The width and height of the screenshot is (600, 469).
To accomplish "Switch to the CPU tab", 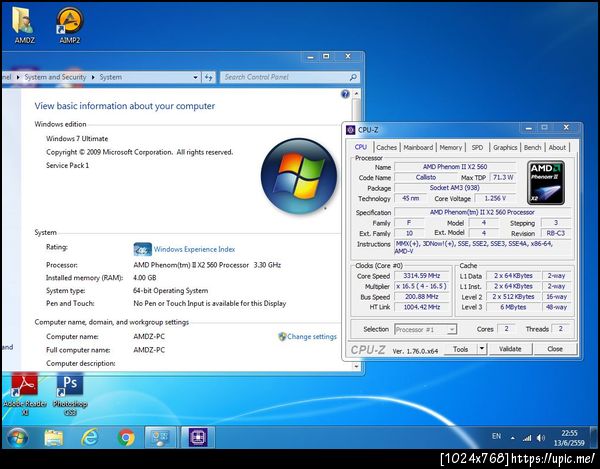I will click(360, 147).
